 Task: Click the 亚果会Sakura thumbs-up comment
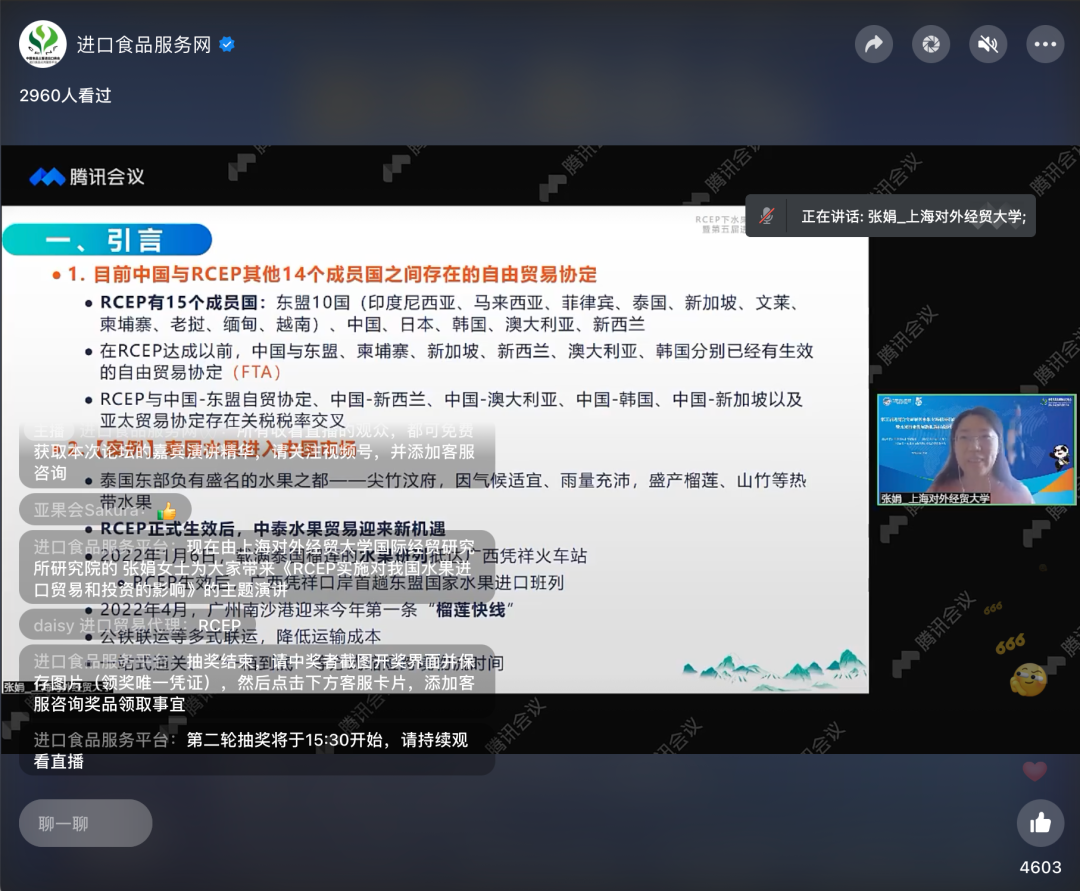point(105,510)
